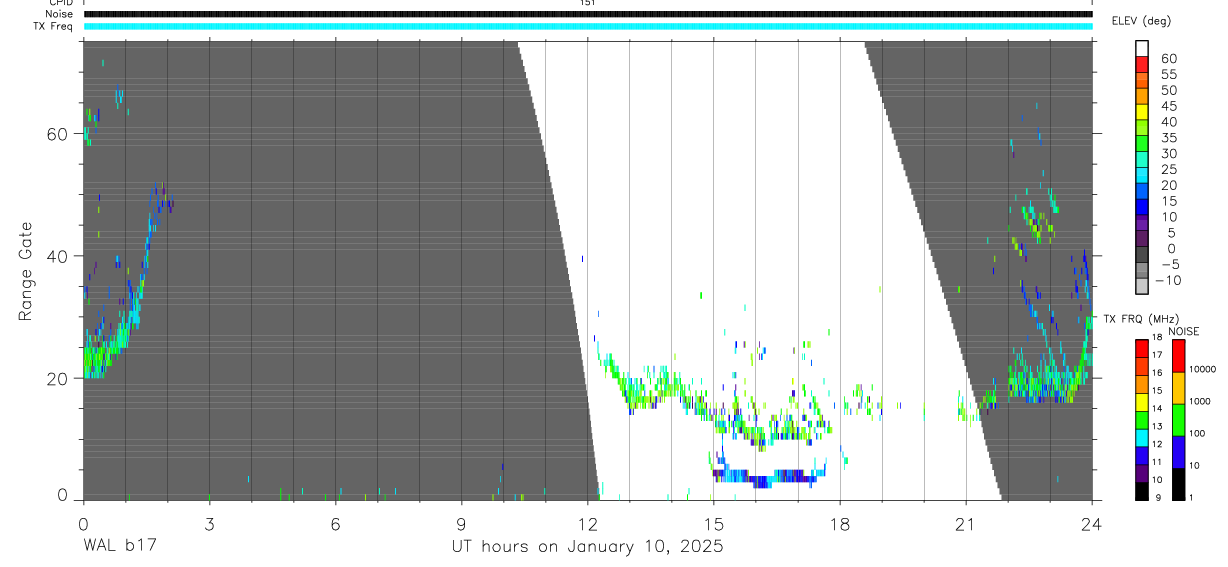Click the 'NOISE' legend title
Screen dimensions: 1228x567
(x=1184, y=332)
